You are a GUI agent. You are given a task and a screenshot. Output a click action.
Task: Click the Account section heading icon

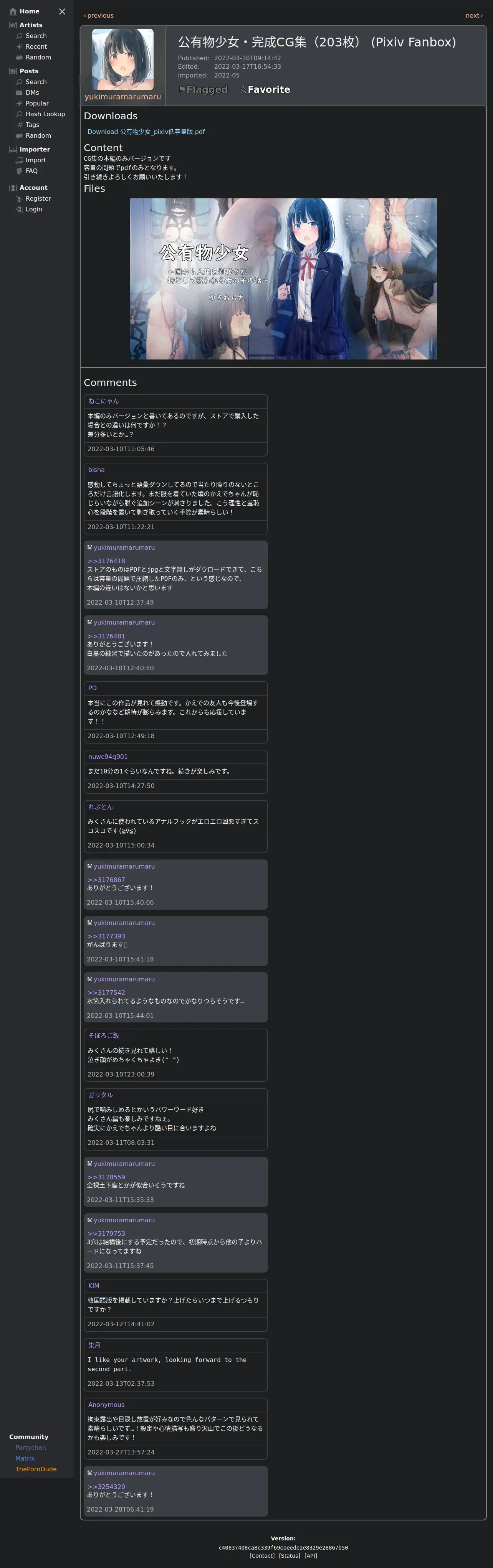pos(13,188)
